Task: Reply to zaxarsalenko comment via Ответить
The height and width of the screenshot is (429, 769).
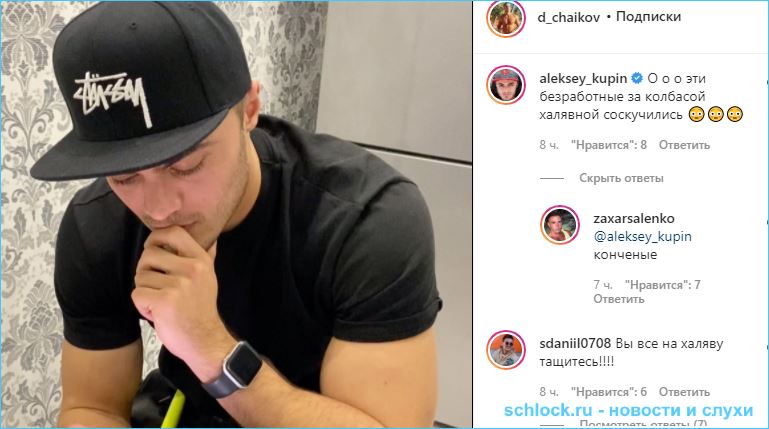Action: coord(618,299)
